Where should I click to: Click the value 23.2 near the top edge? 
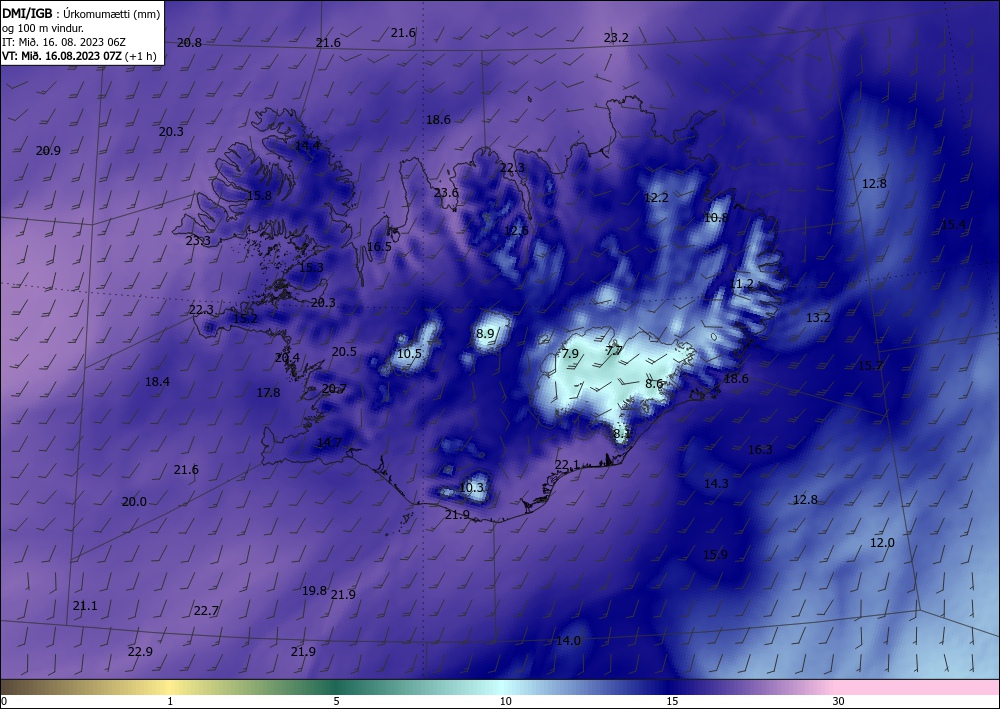click(x=616, y=38)
